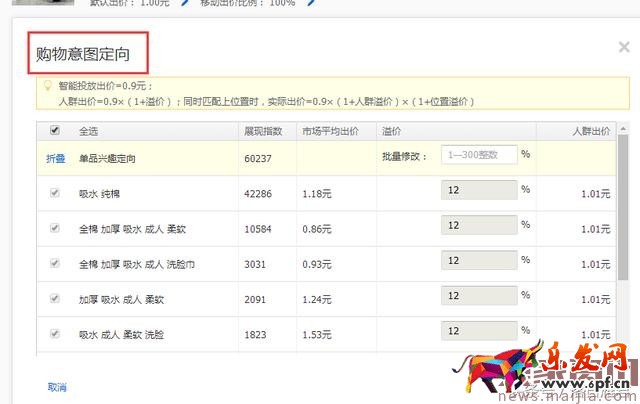Toggle checkbox for 加厚 吸水 成人 柔软
This screenshot has width=640, height=404.
[54, 297]
